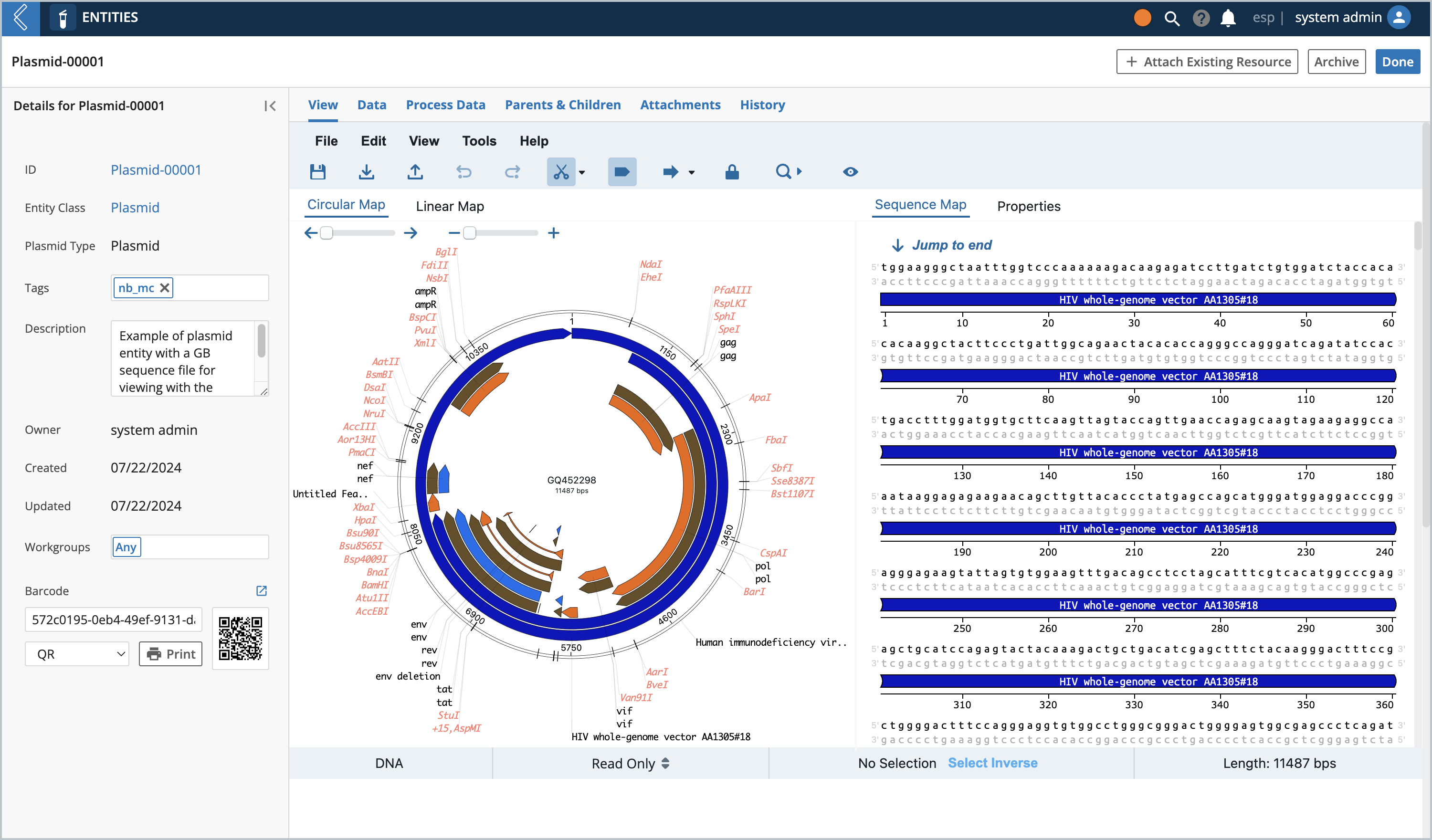The width and height of the screenshot is (1432, 840).
Task: Select the Data tab
Action: click(x=371, y=104)
